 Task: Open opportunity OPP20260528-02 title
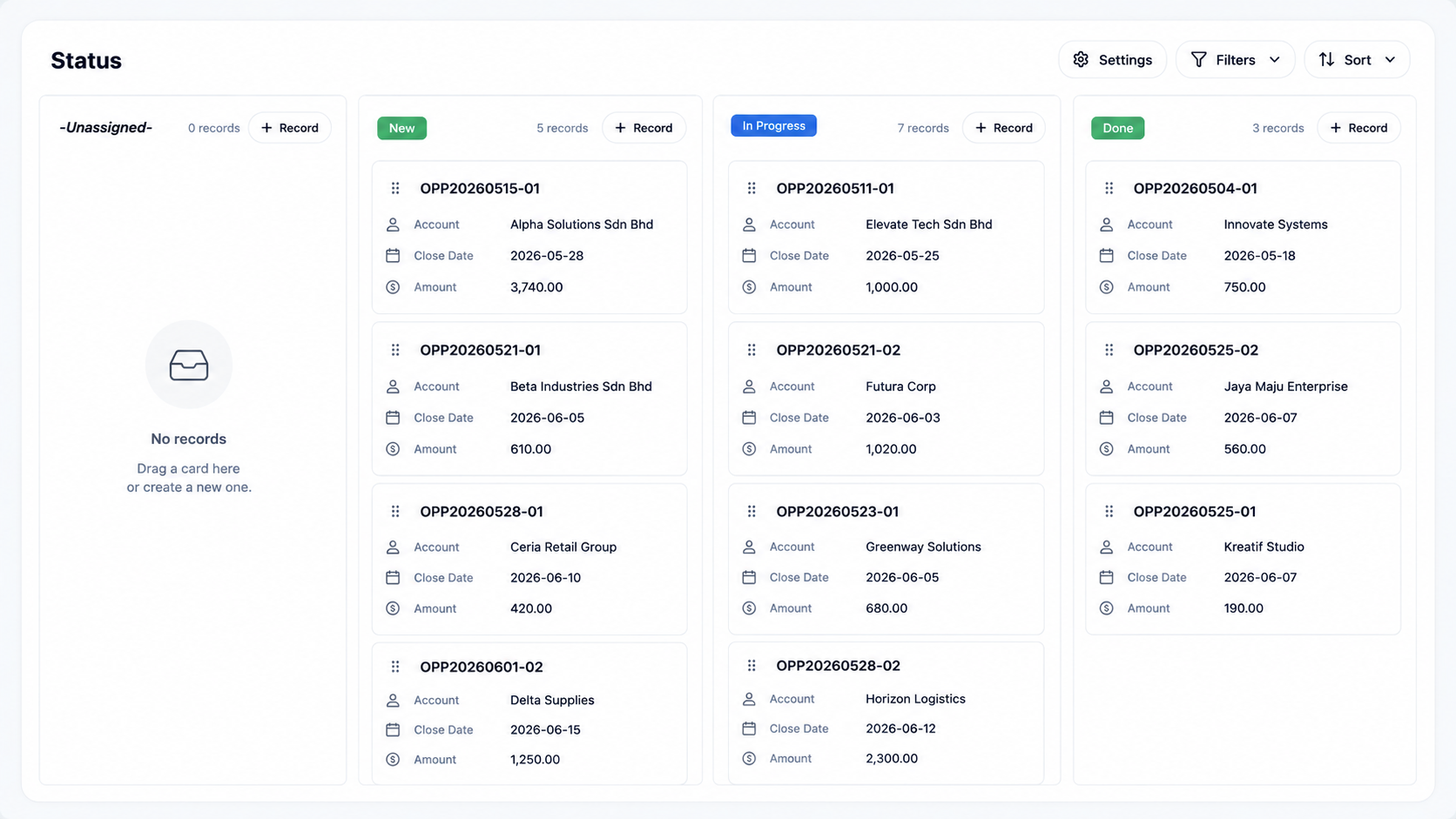tap(839, 666)
